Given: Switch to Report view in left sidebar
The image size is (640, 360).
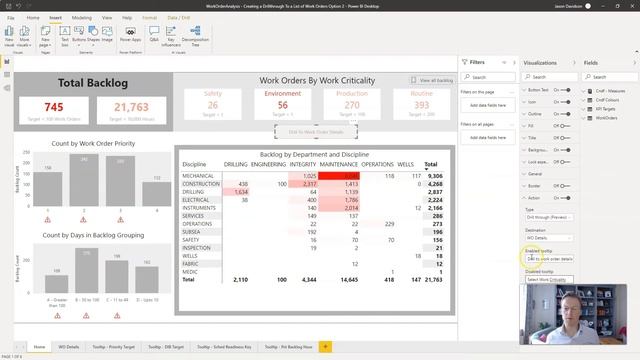Looking at the screenshot, I should click(7, 62).
